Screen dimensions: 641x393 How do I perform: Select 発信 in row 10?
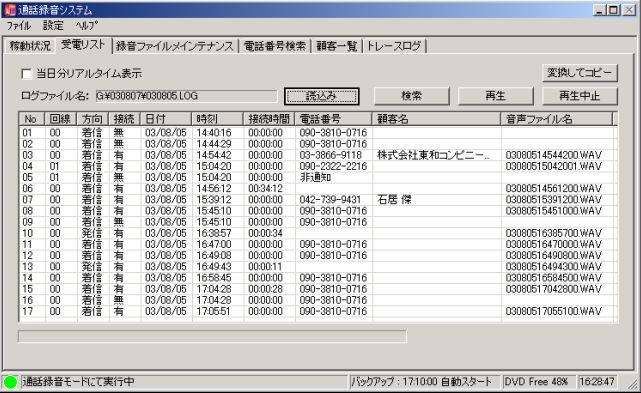(92, 233)
